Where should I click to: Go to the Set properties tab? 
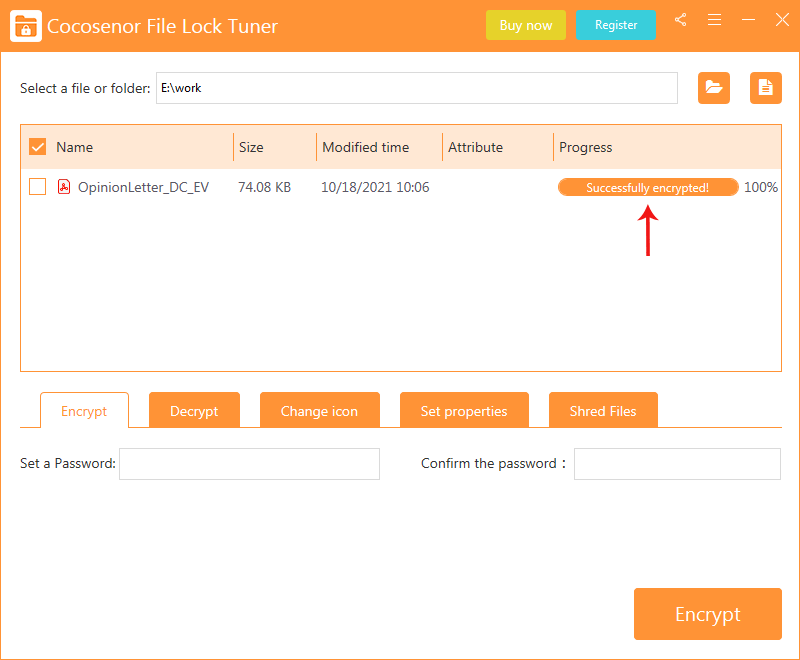(x=464, y=410)
